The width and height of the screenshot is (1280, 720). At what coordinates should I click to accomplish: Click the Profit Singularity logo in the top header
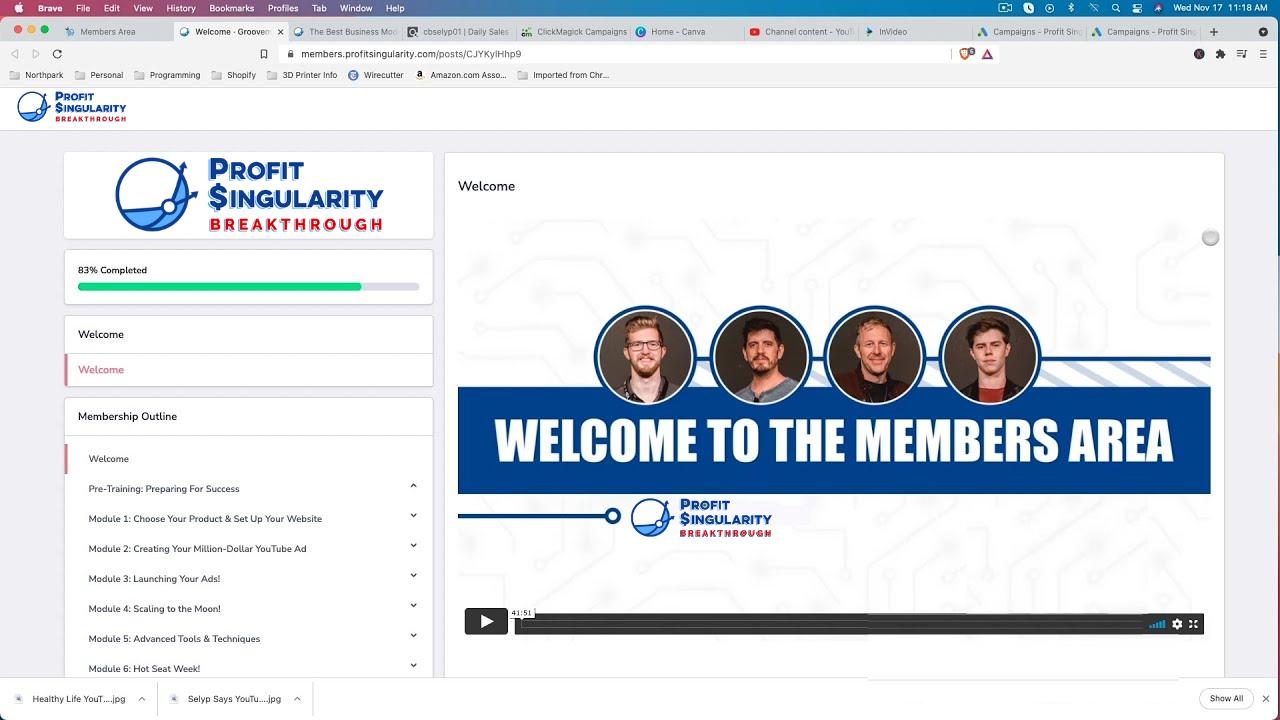pos(70,107)
